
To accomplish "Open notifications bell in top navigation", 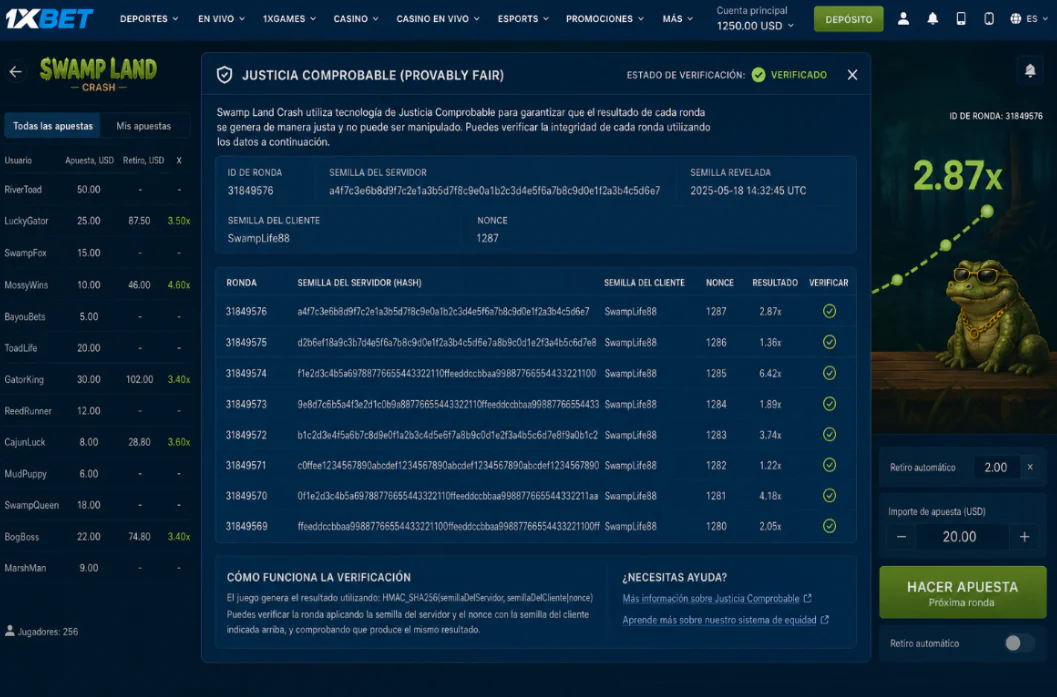I will click(x=932, y=19).
